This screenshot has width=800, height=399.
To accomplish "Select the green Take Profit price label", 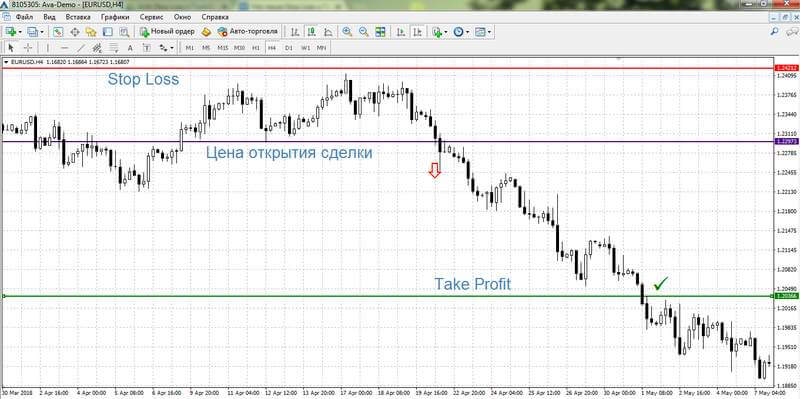I will (786, 295).
